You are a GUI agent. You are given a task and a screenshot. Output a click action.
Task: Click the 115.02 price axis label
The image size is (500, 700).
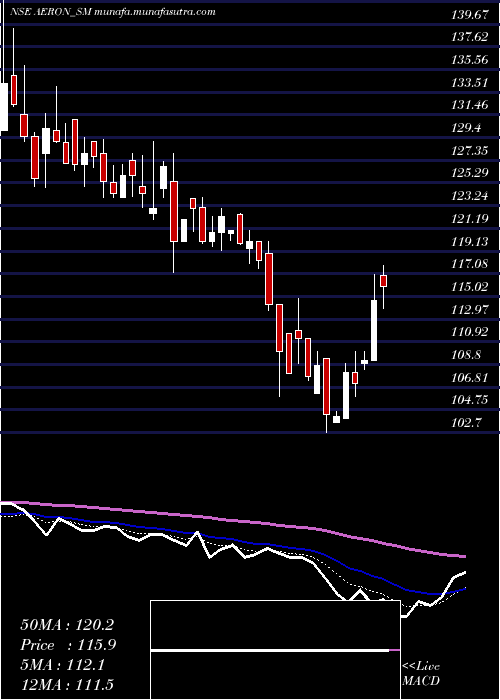pos(470,287)
